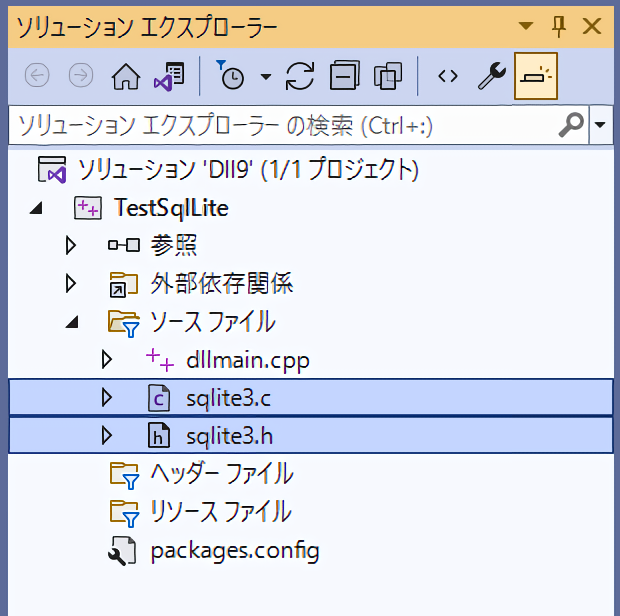620x616 pixels.
Task: Click the View Code icon
Action: [x=448, y=76]
